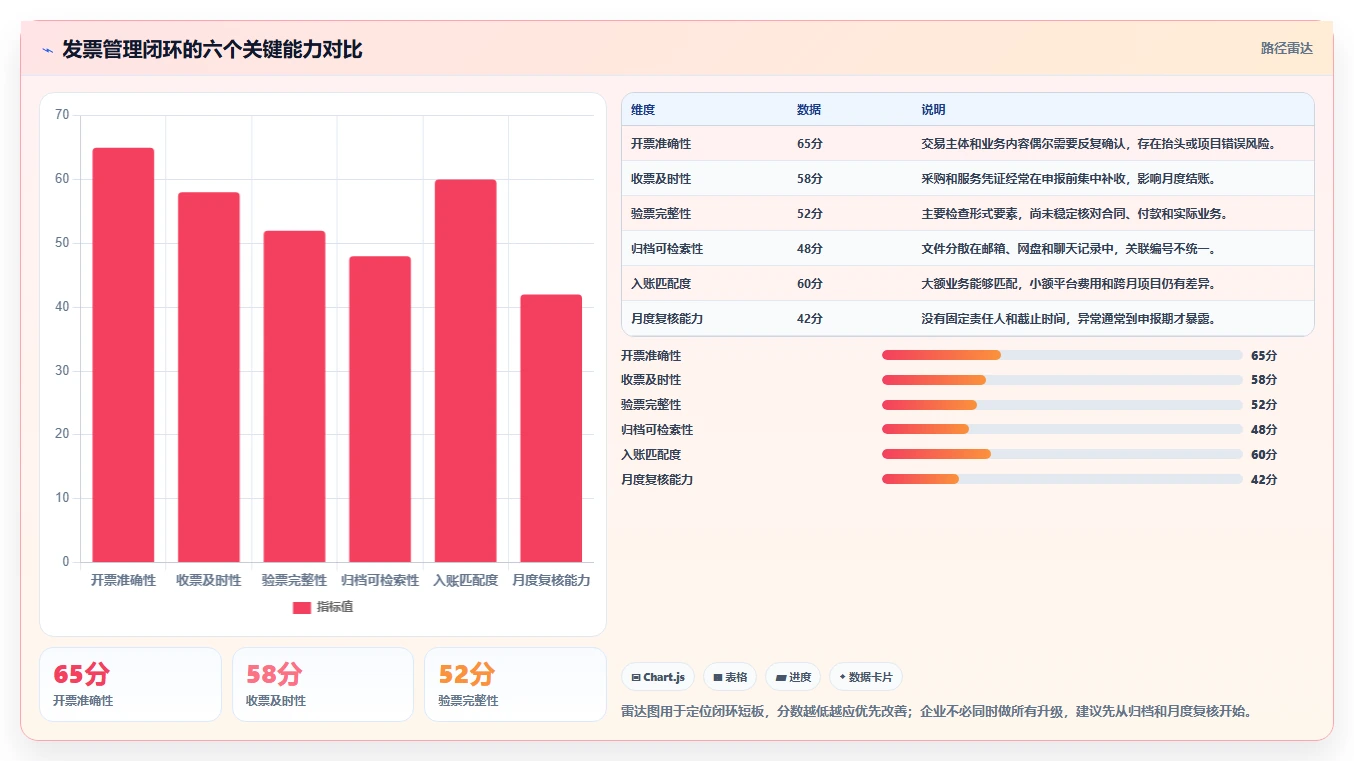Click the 归档可检索性 x-axis label
The width and height of the screenshot is (1354, 761).
tap(380, 580)
